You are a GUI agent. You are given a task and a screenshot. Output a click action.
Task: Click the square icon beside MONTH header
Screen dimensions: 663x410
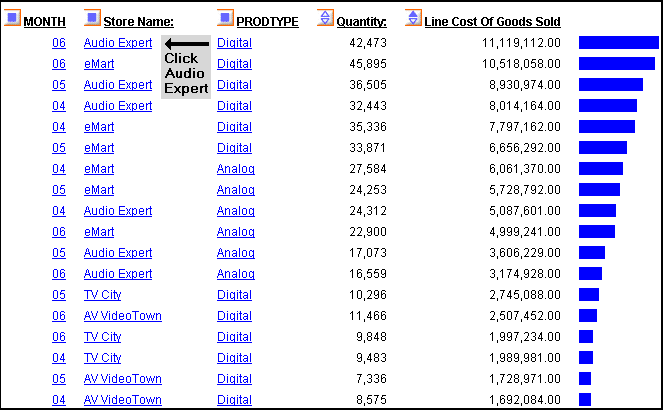12,18
